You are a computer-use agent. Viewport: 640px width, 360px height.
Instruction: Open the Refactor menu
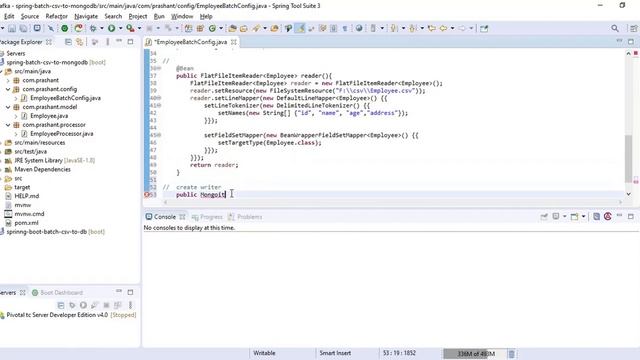point(56,16)
